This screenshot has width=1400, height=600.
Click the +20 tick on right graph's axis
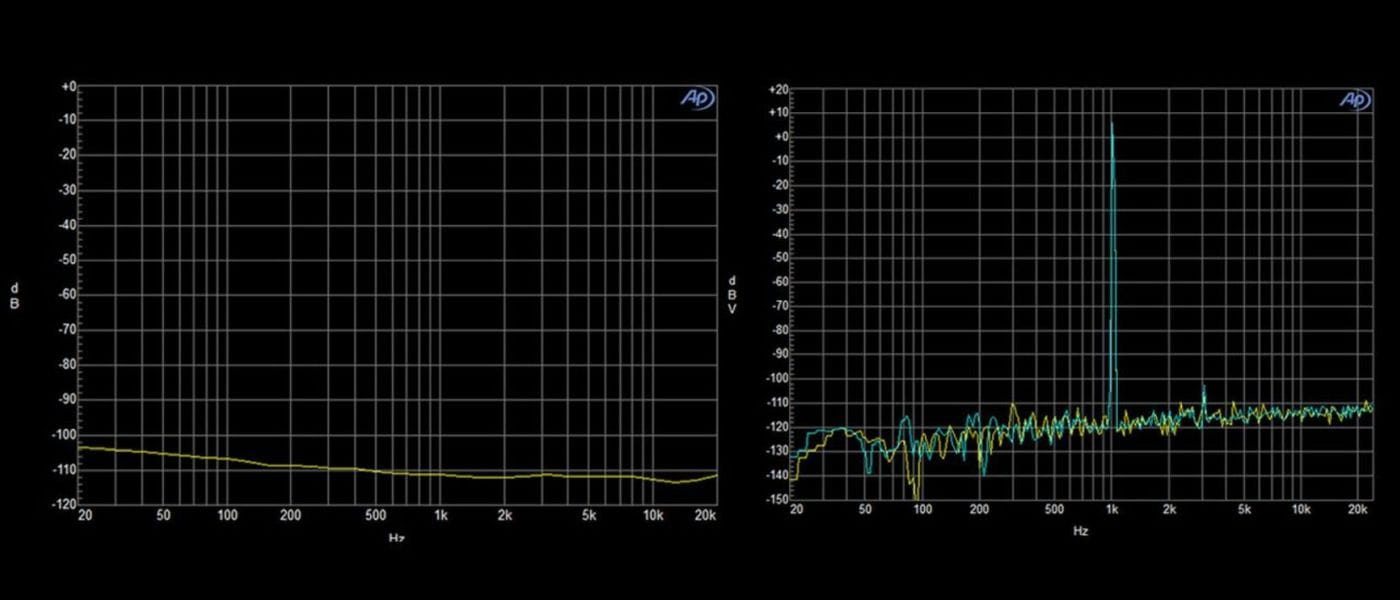click(x=778, y=89)
